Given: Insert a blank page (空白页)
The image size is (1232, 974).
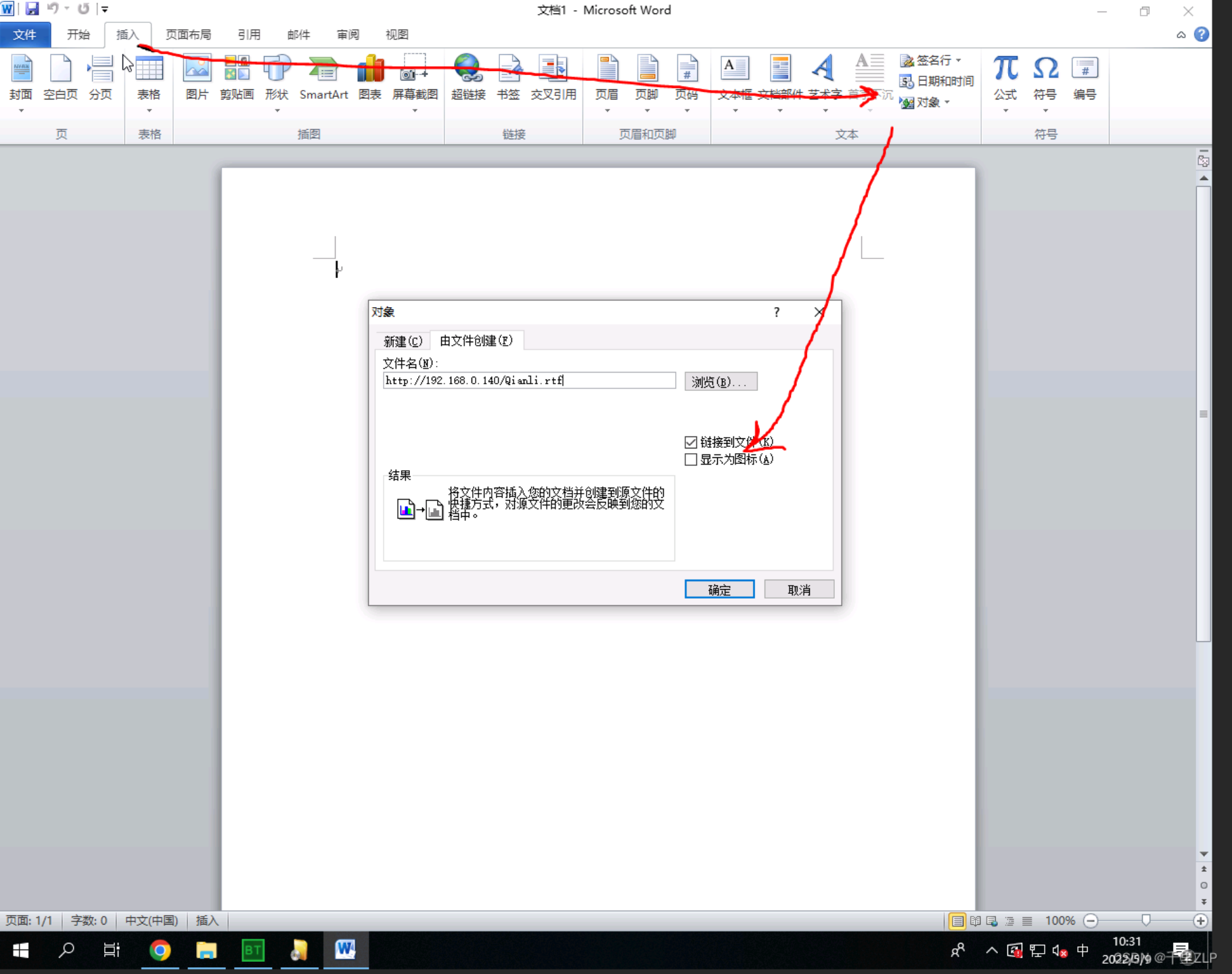Looking at the screenshot, I should click(60, 78).
